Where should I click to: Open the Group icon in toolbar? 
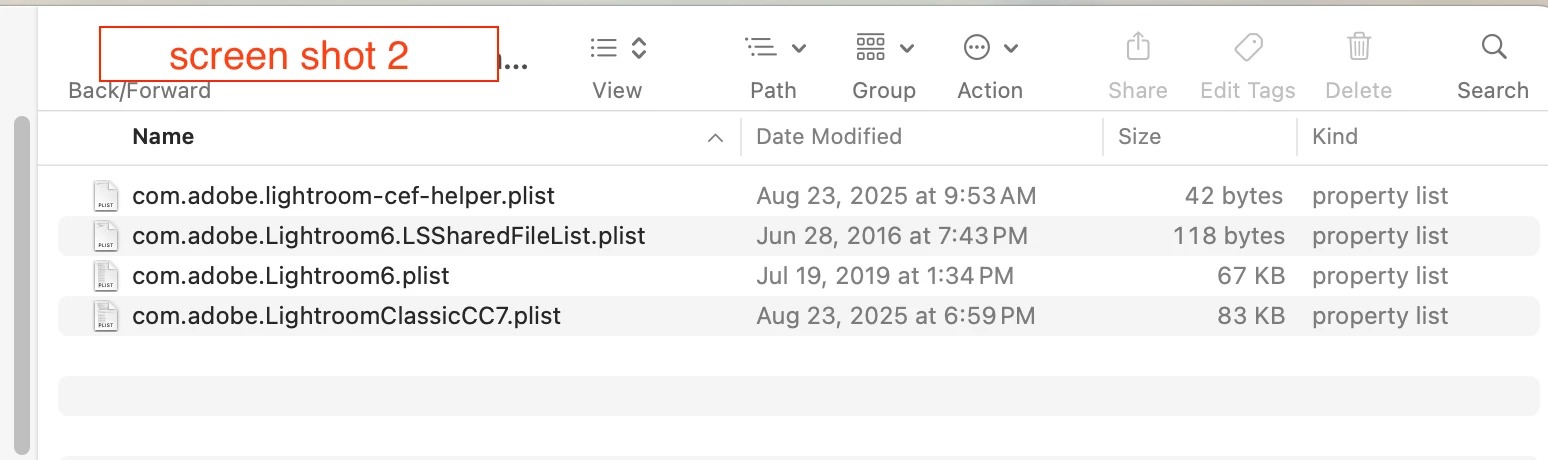871,47
